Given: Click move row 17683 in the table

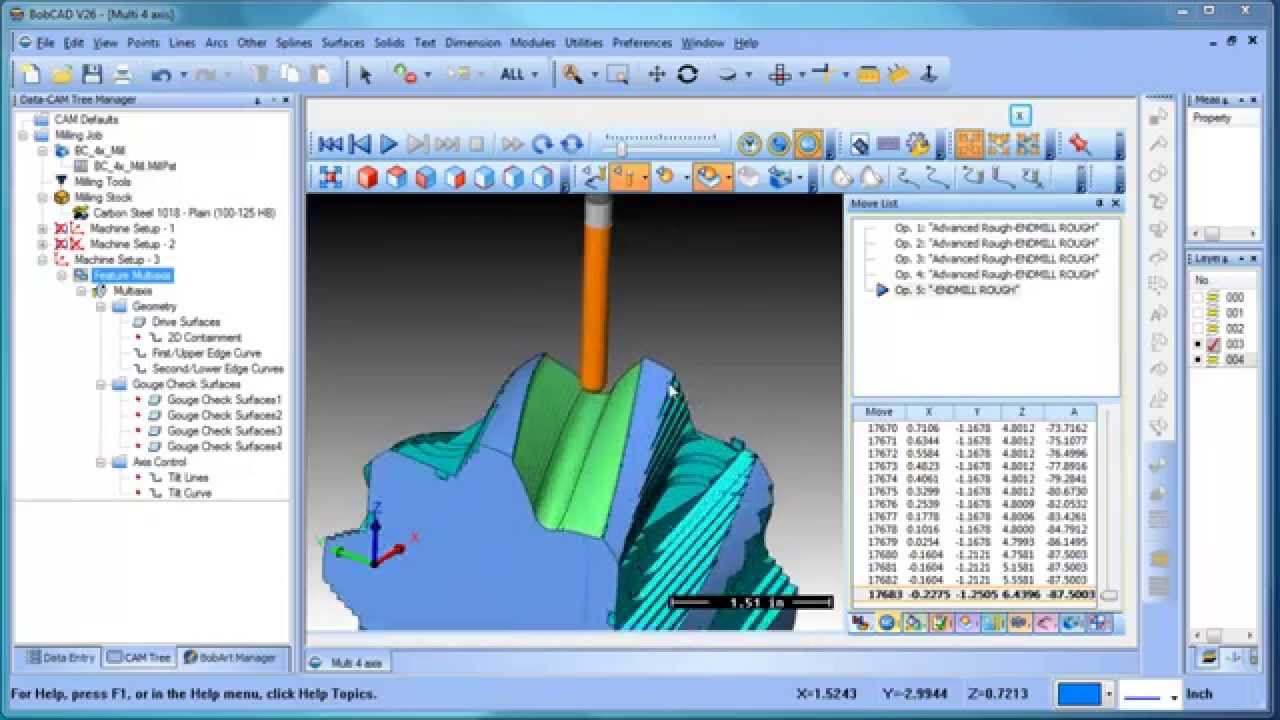Looking at the screenshot, I should (974, 594).
